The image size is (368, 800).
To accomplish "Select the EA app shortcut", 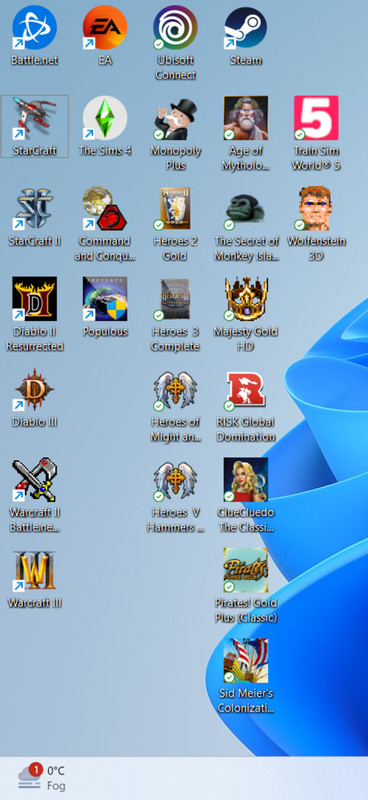I will pos(105,28).
